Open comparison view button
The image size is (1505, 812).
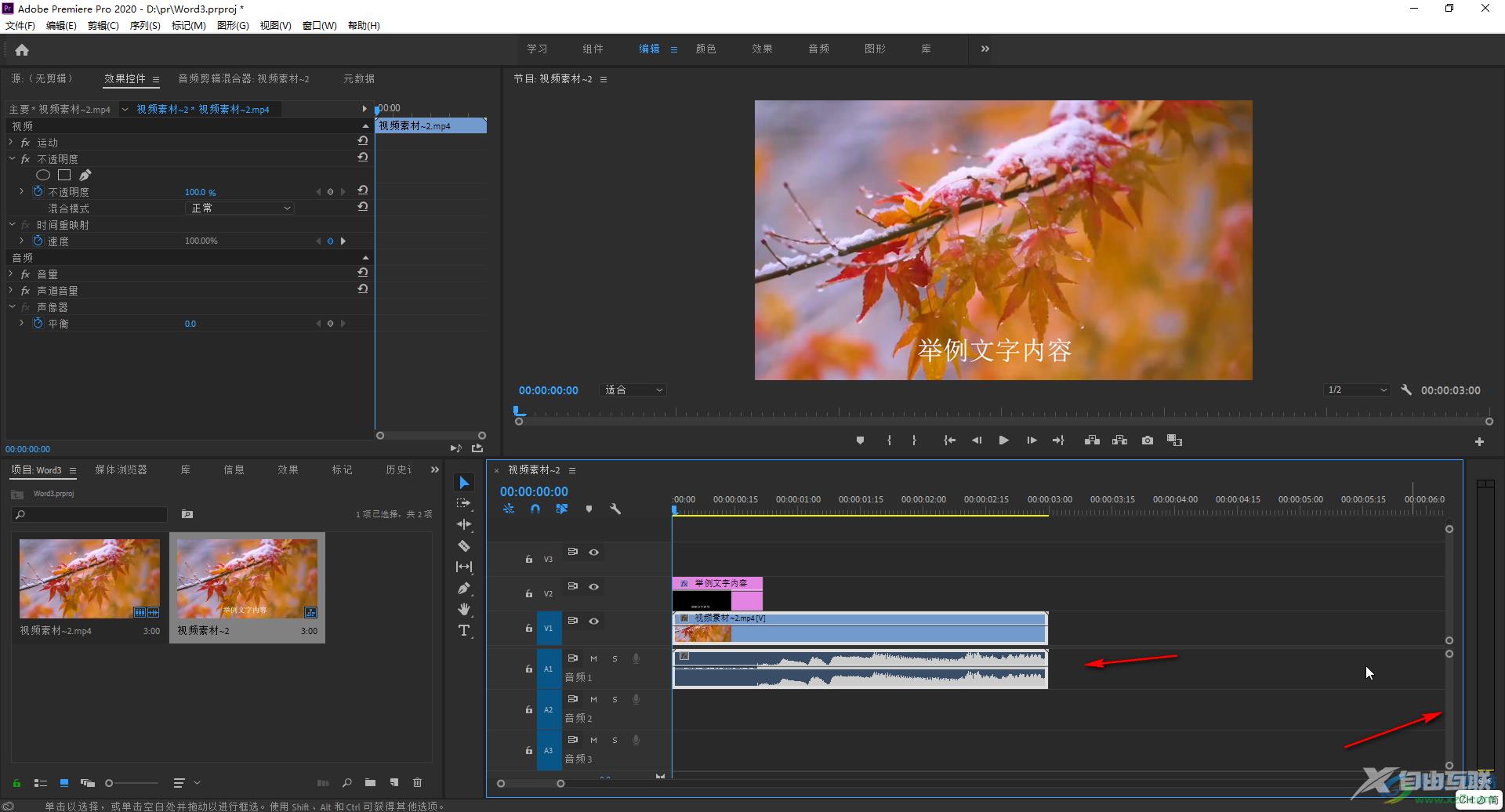click(1174, 440)
